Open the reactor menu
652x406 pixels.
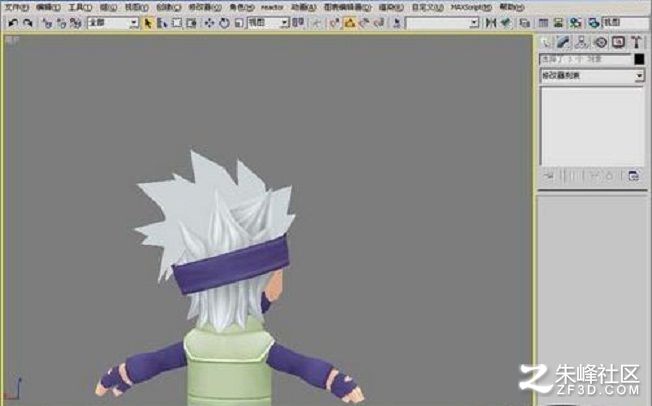click(272, 7)
